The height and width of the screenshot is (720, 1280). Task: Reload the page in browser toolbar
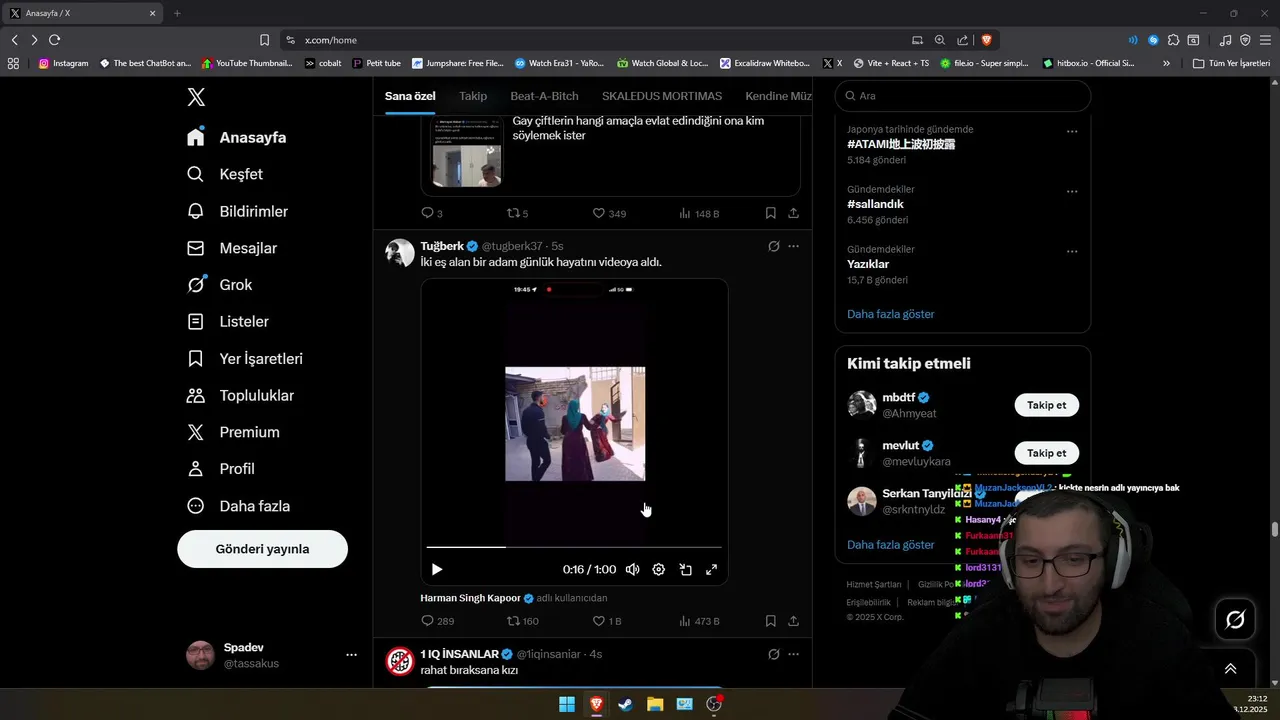click(x=54, y=40)
